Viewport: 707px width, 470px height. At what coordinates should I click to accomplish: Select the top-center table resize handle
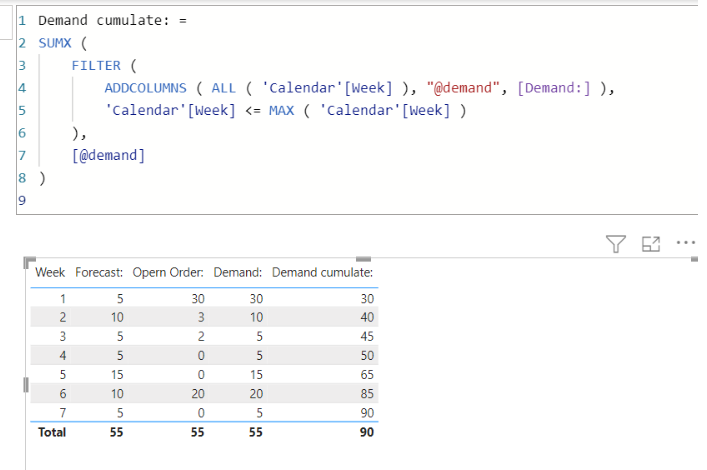pyautogui.click(x=363, y=259)
